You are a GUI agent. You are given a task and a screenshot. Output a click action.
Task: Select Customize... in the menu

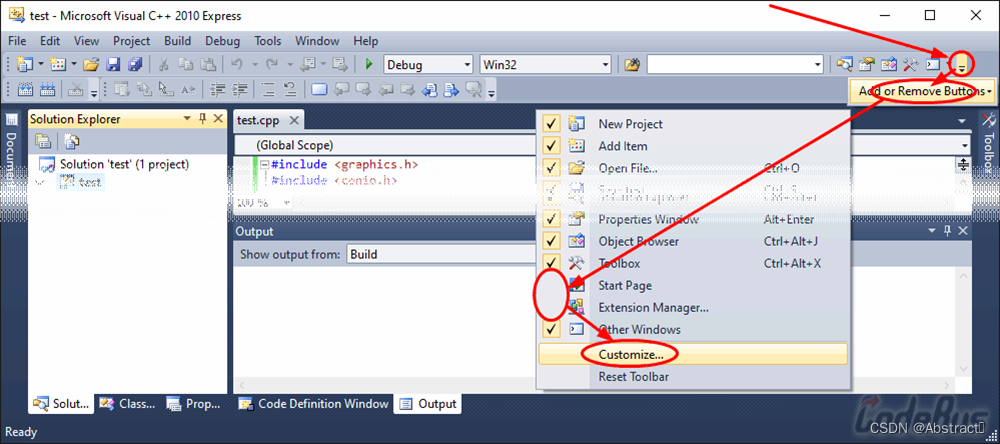pos(630,354)
